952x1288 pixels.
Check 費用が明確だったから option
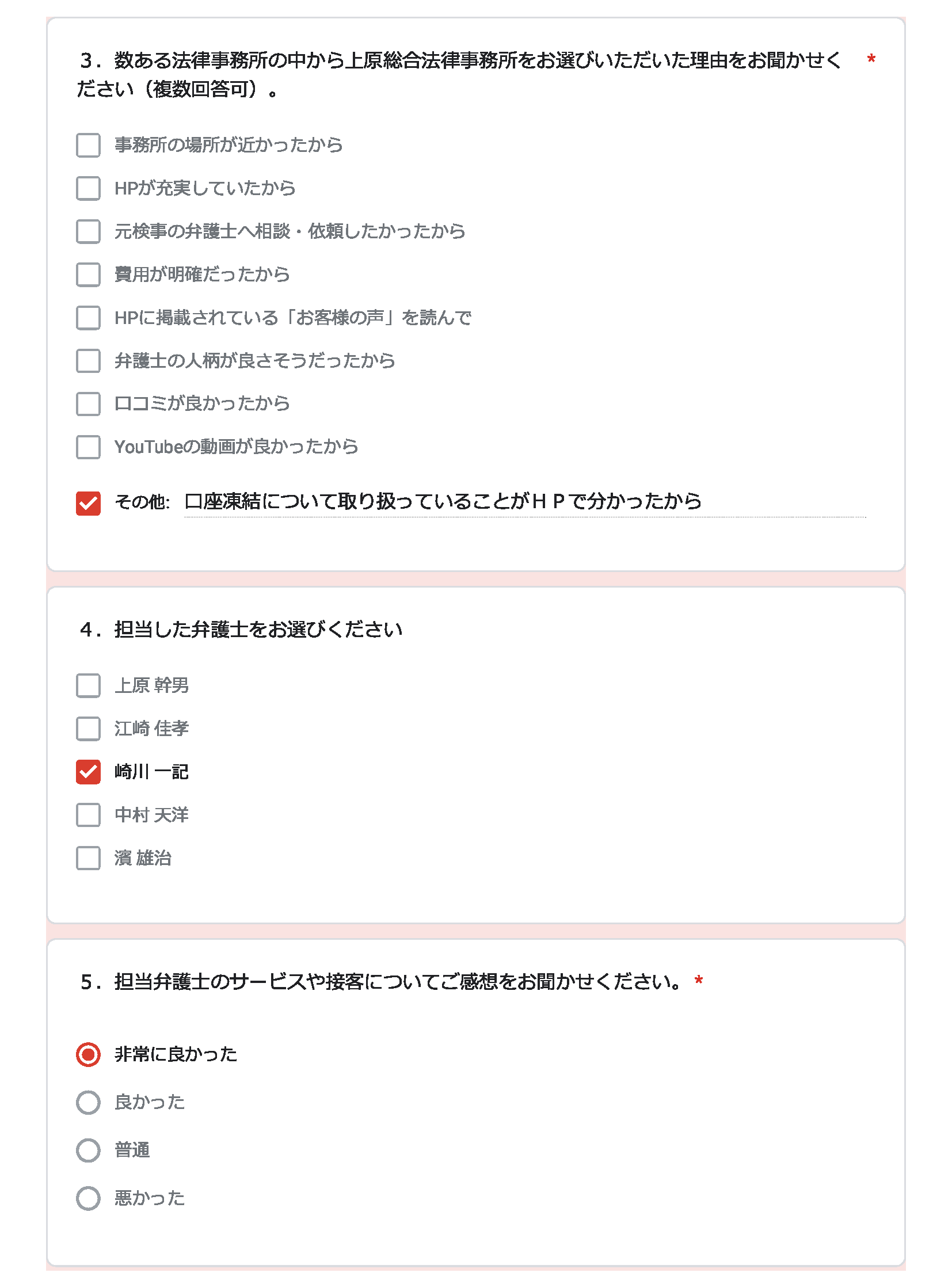pyautogui.click(x=87, y=275)
